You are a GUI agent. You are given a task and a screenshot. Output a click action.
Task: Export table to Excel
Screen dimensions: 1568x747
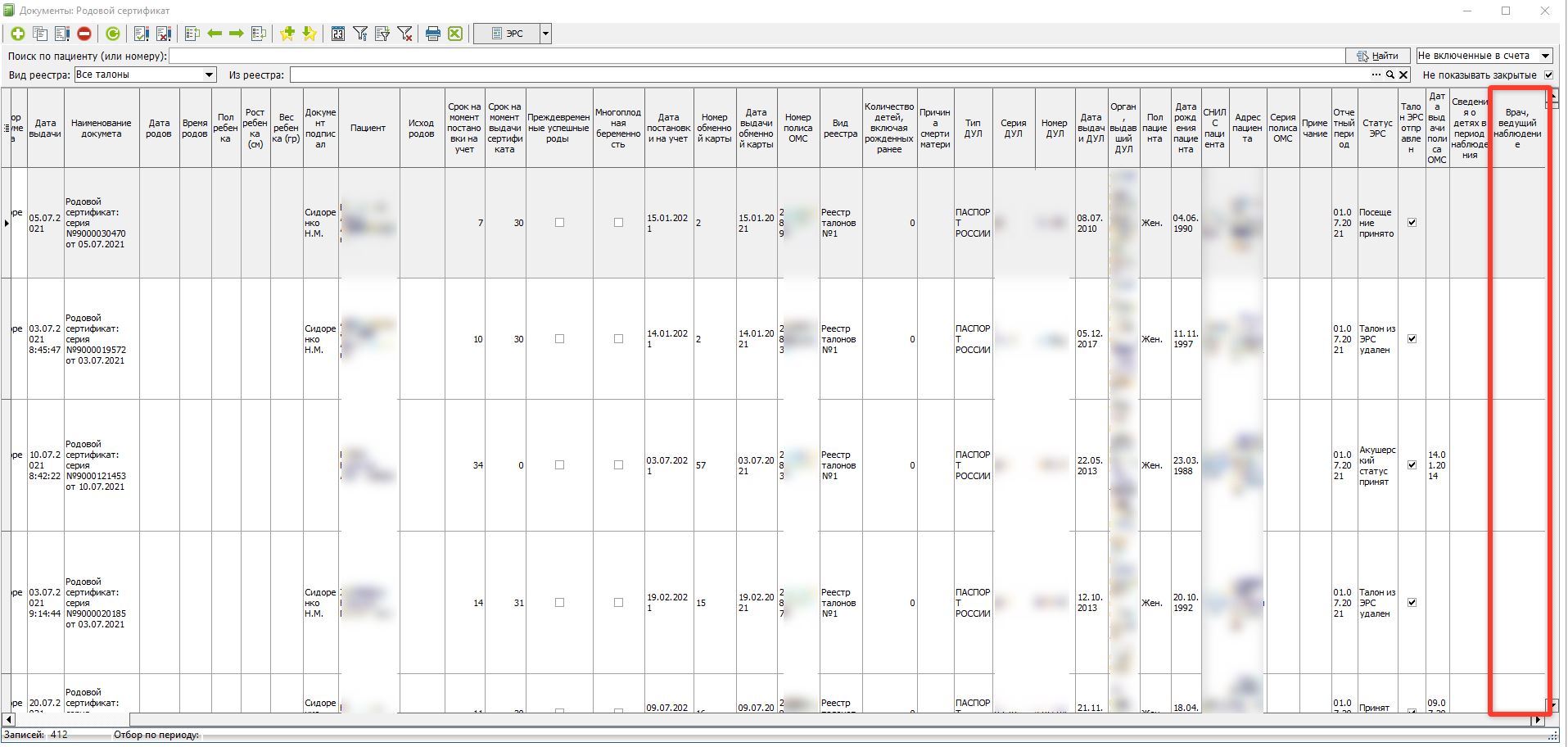click(x=455, y=34)
